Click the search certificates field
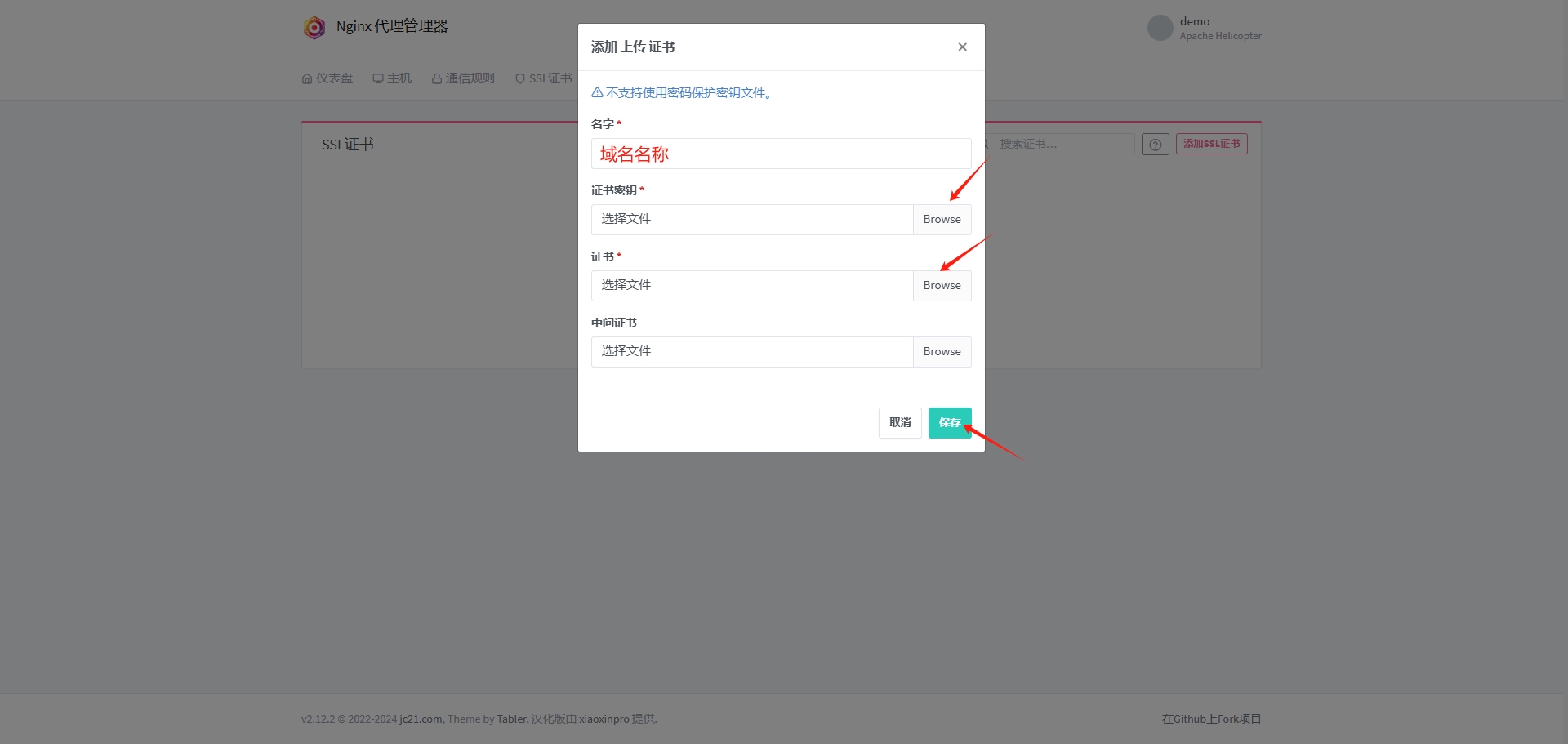This screenshot has height=744, width=1568. pyautogui.click(x=1060, y=144)
